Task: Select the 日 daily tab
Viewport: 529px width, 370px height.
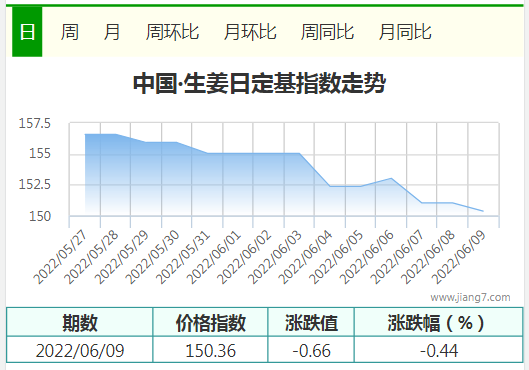Action: 27,32
